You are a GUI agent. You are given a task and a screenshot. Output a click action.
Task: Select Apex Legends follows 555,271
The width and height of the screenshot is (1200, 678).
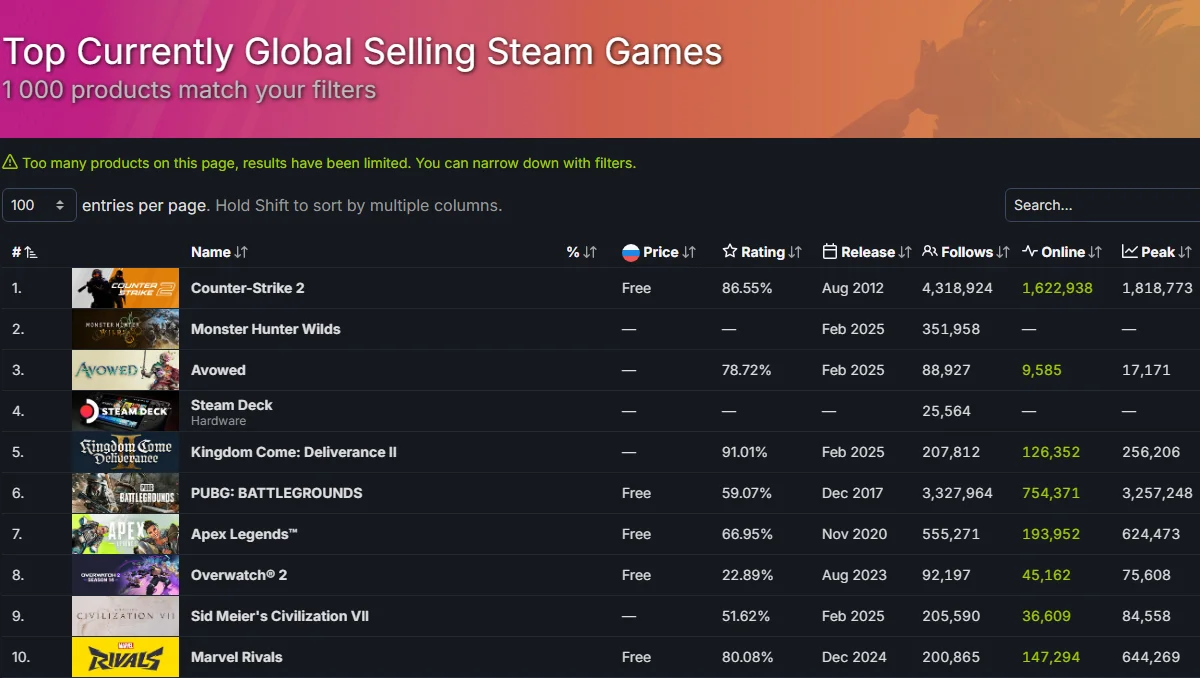point(951,534)
